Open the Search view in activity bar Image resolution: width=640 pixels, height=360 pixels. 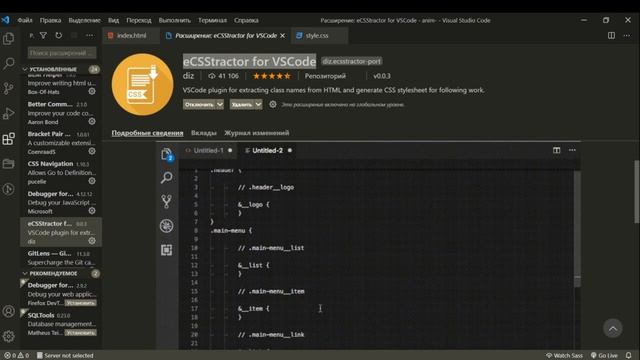(x=9, y=63)
